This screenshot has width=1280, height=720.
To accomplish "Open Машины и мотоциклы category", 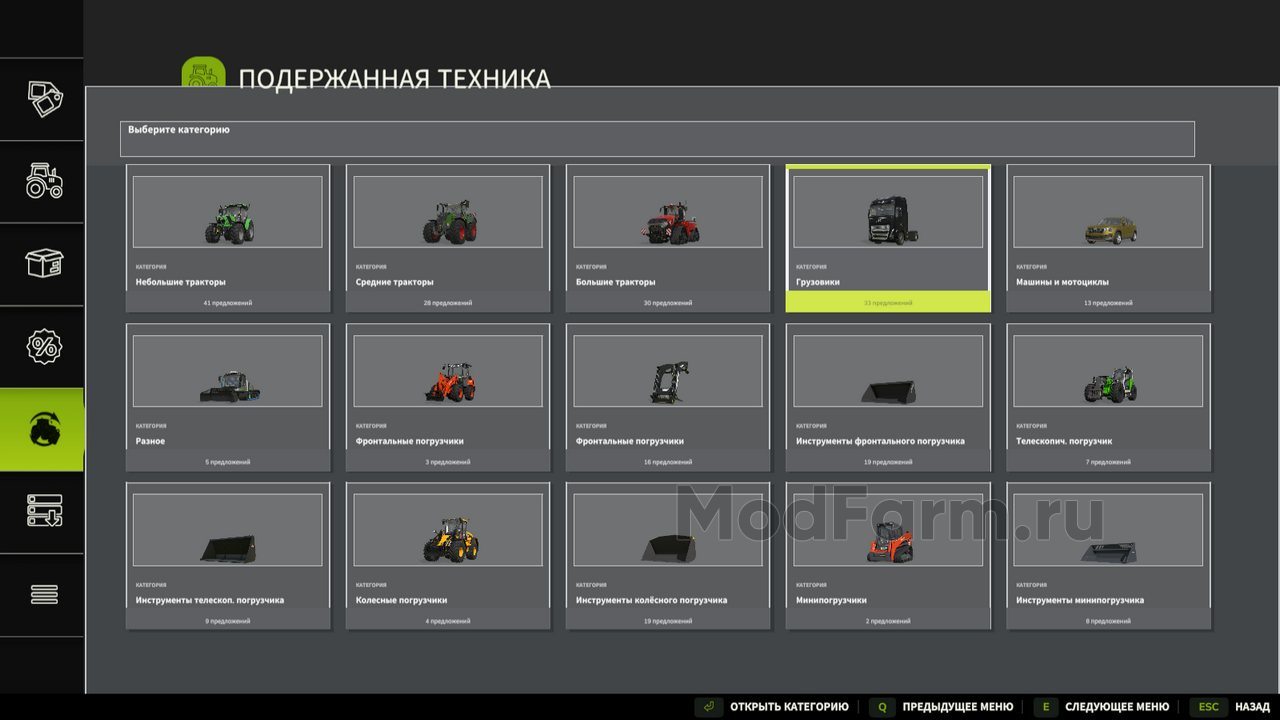I will [1108, 238].
